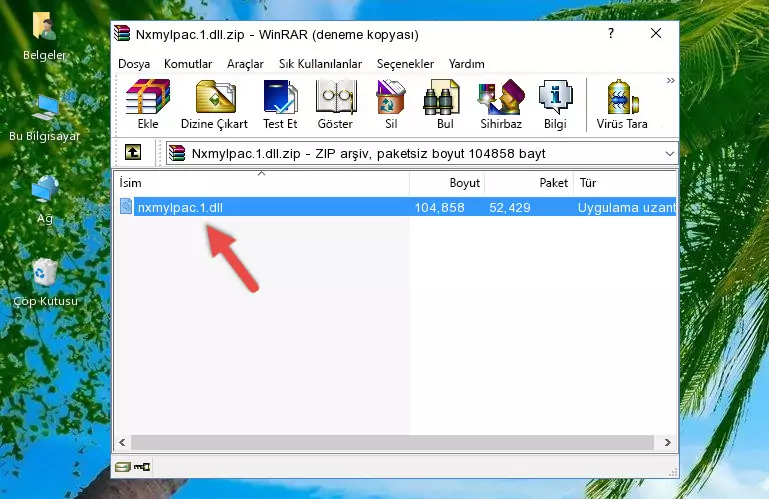Click the horizontal scrollbar right arrow
The height and width of the screenshot is (499, 769).
(x=667, y=443)
